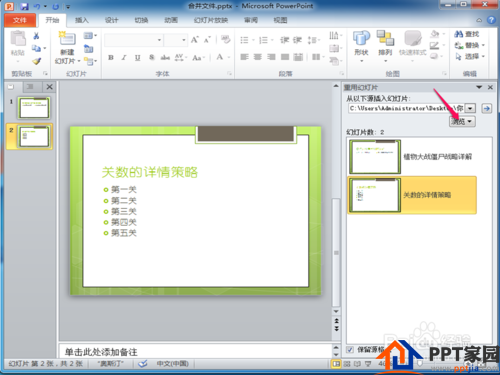This screenshot has height=375, width=500.
Task: Switch to the Animations ribbon tab
Action: [171, 20]
